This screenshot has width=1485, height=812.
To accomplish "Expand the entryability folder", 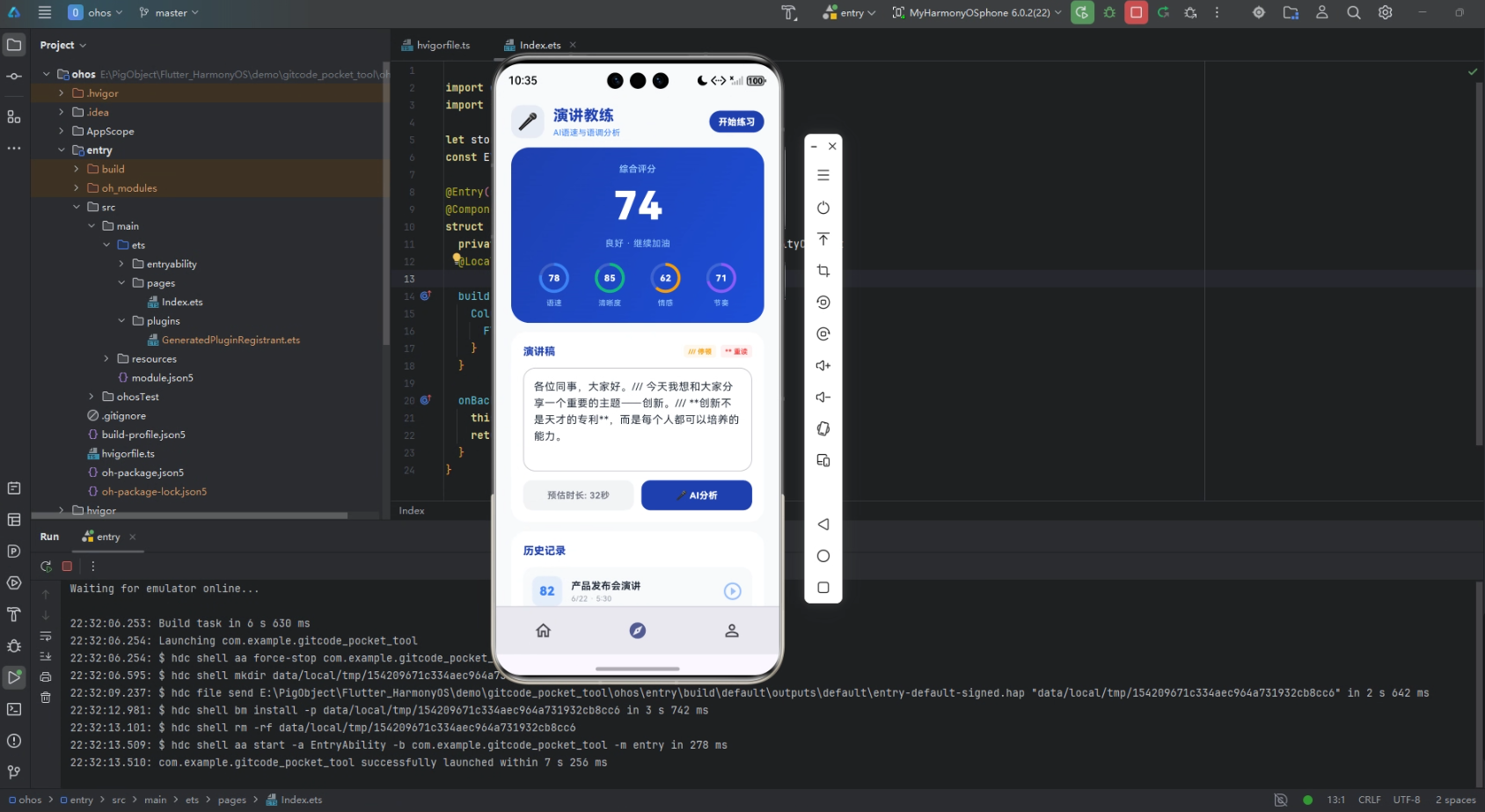I will click(x=121, y=264).
